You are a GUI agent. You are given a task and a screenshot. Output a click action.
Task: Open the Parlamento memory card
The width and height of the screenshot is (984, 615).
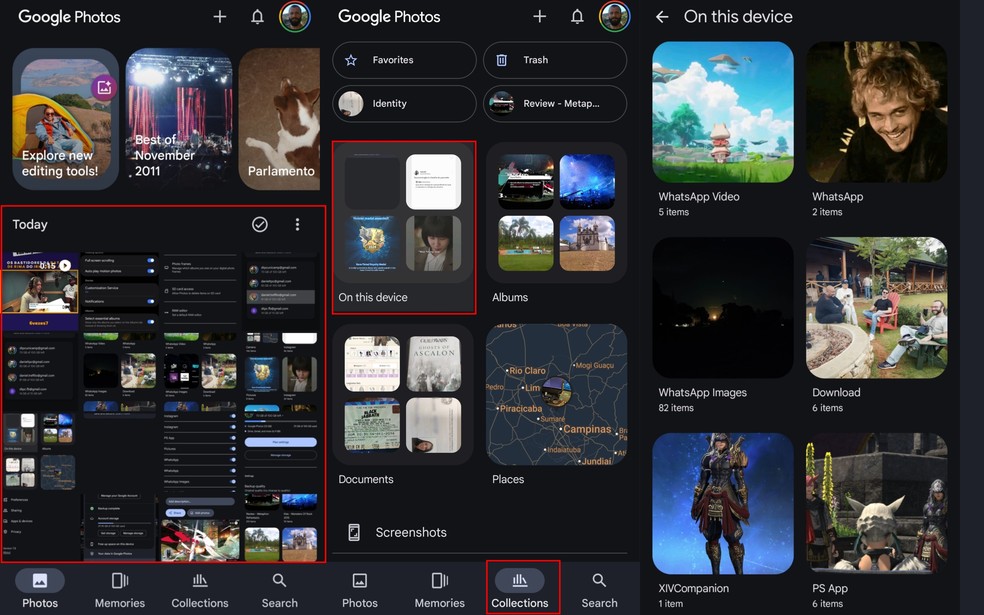[279, 119]
